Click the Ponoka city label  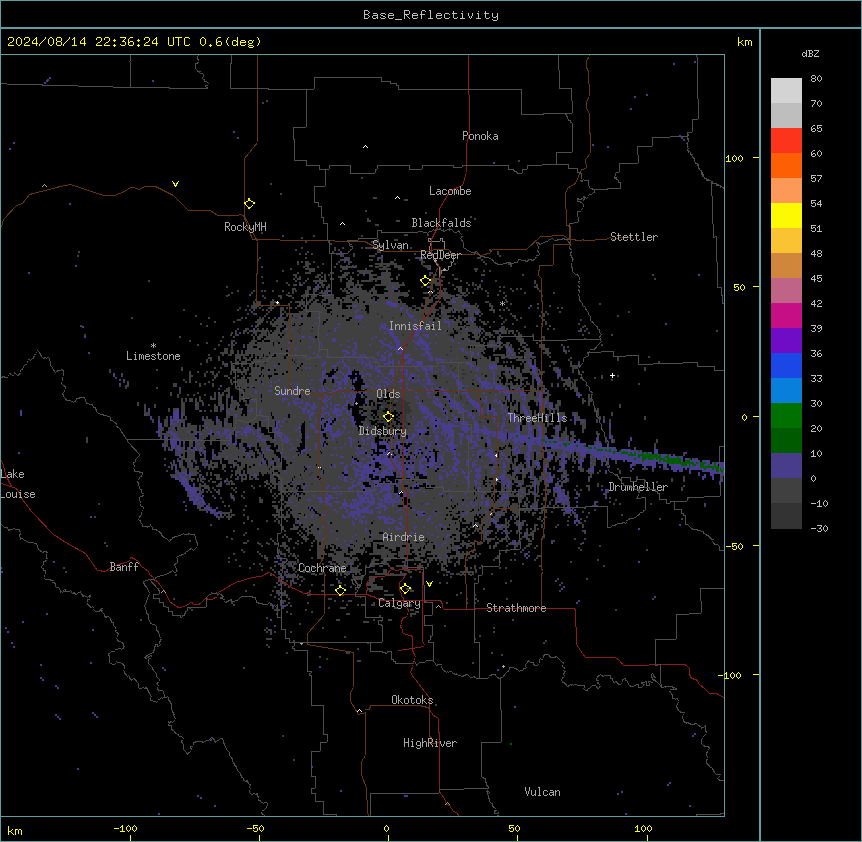480,136
